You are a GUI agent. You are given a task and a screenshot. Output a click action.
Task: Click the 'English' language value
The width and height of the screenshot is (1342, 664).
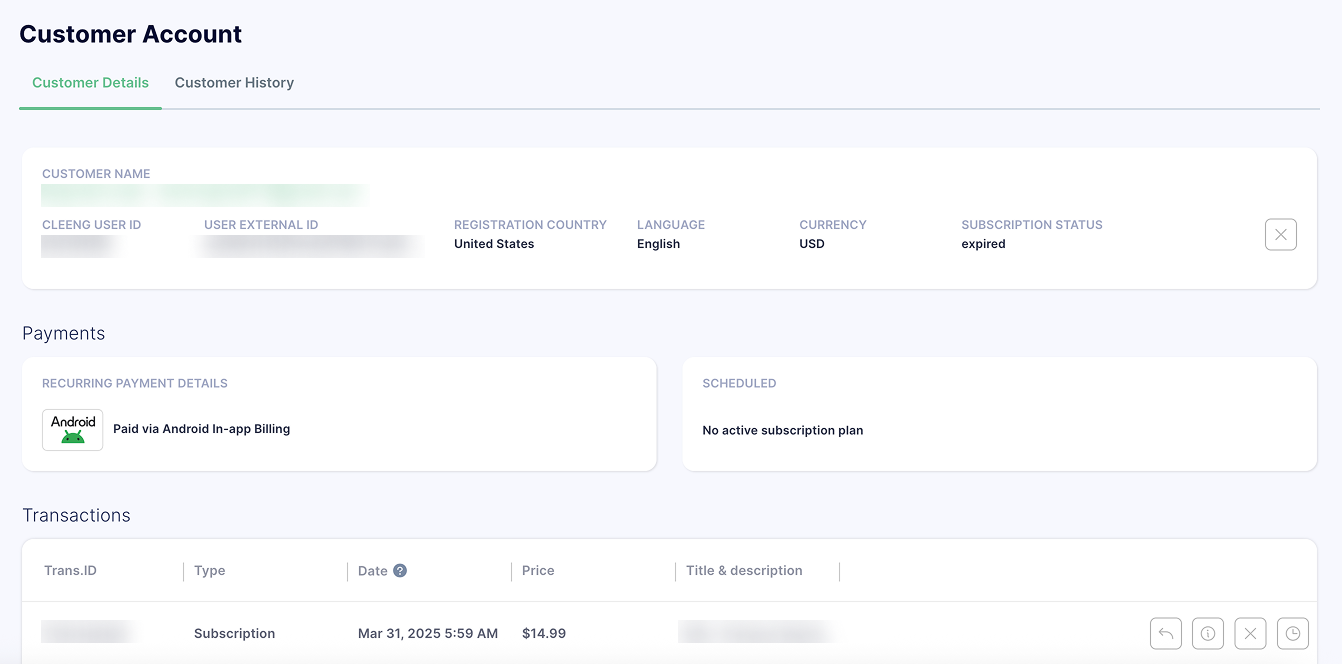click(658, 244)
